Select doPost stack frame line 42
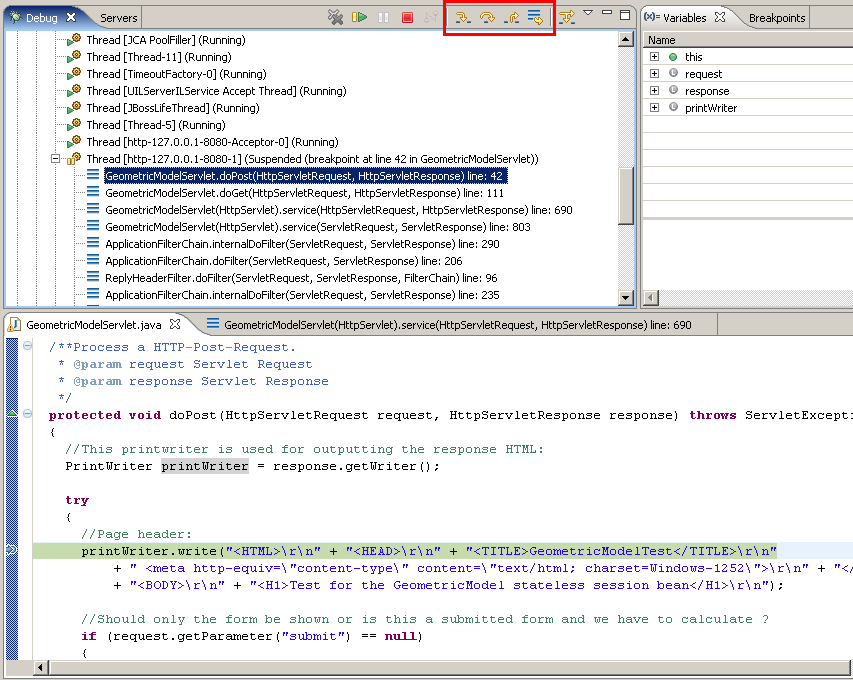This screenshot has height=680, width=853. click(x=305, y=176)
